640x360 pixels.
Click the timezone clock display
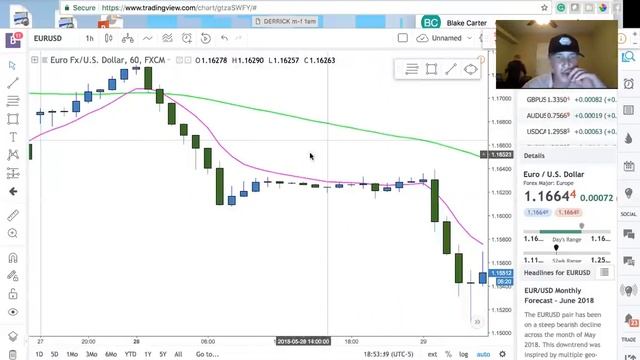(x=388, y=354)
